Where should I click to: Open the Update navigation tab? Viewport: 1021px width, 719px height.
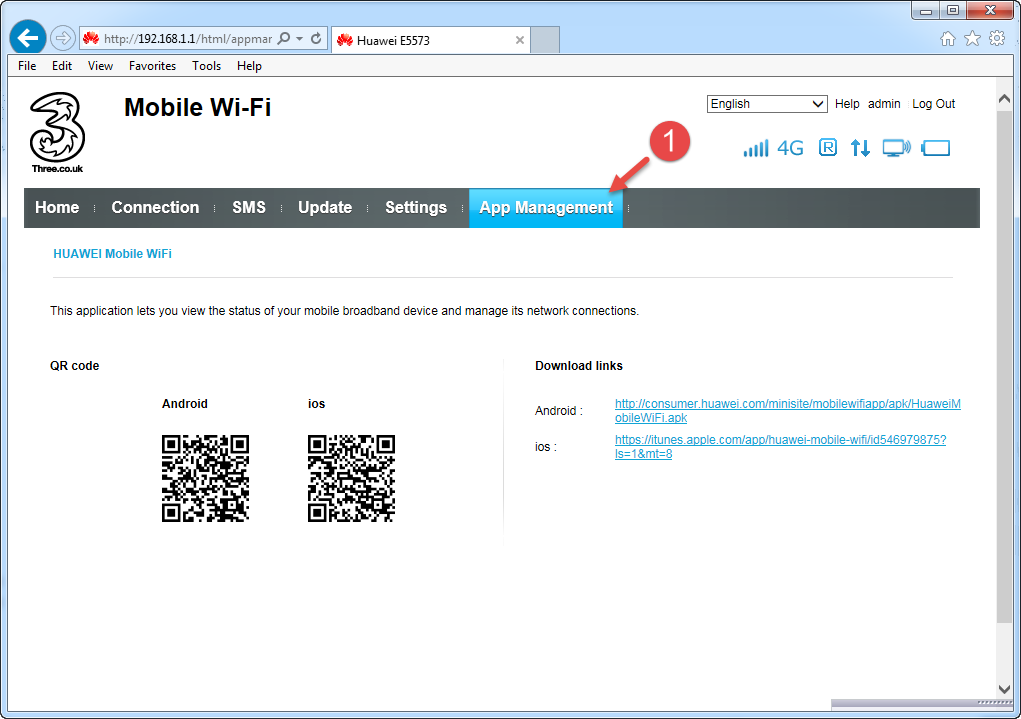325,208
